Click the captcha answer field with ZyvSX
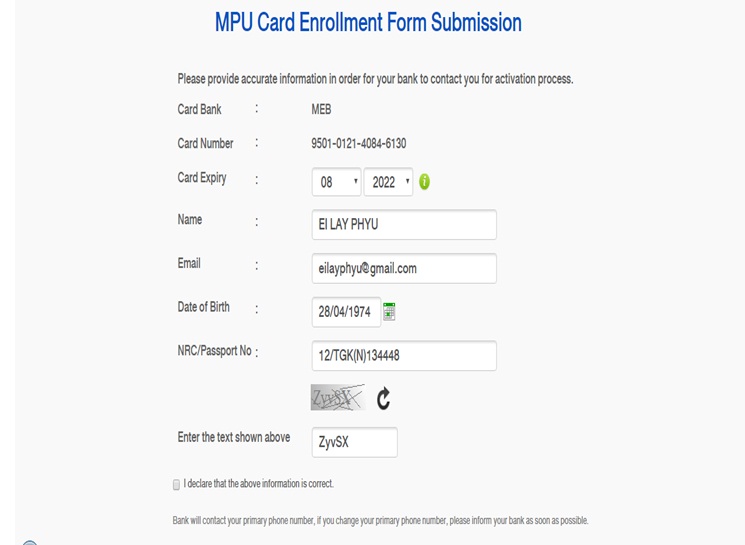The width and height of the screenshot is (745, 545). pos(354,442)
